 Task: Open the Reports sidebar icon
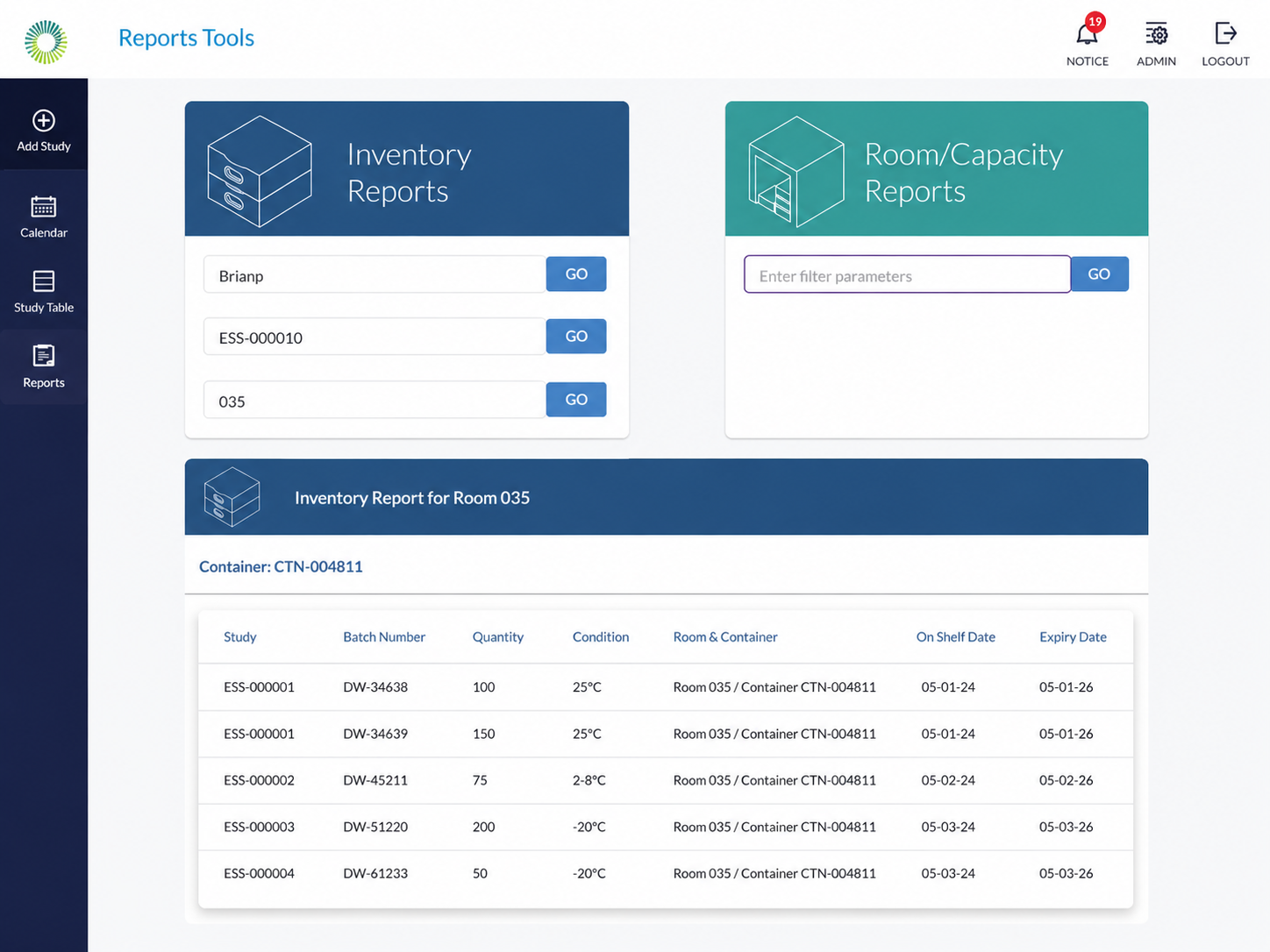[x=44, y=355]
